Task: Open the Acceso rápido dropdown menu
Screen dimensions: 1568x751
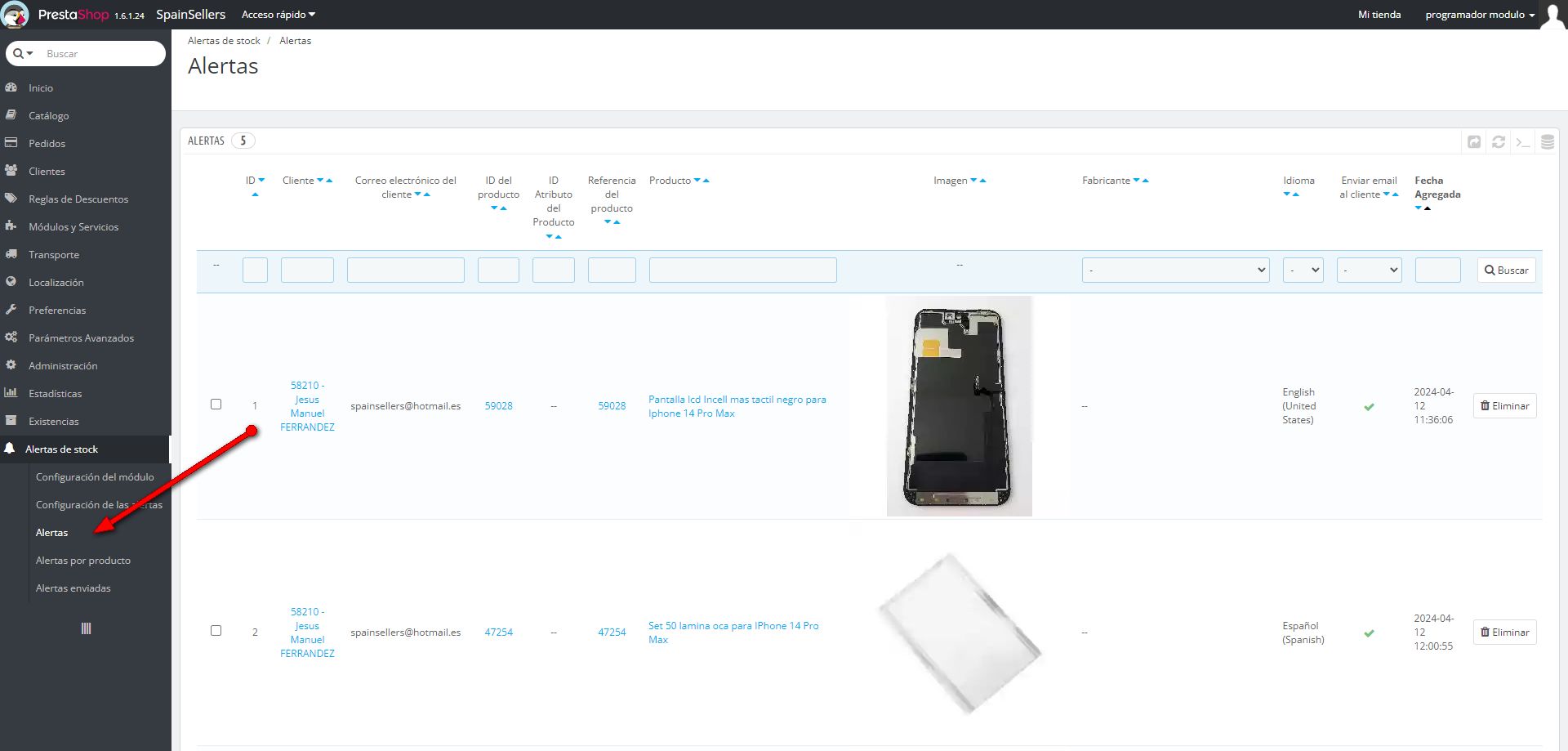Action: click(278, 15)
